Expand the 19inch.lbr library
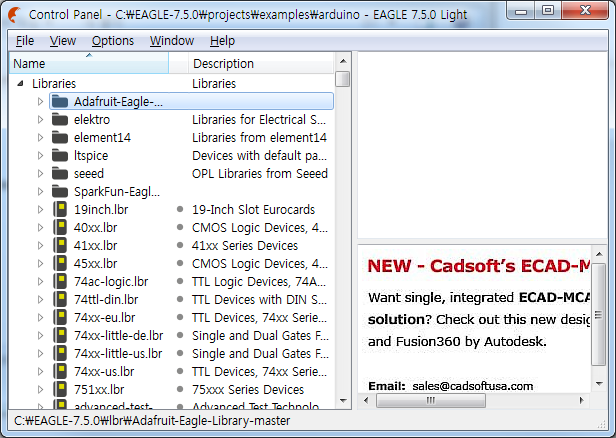Image resolution: width=616 pixels, height=438 pixels. pyautogui.click(x=40, y=209)
